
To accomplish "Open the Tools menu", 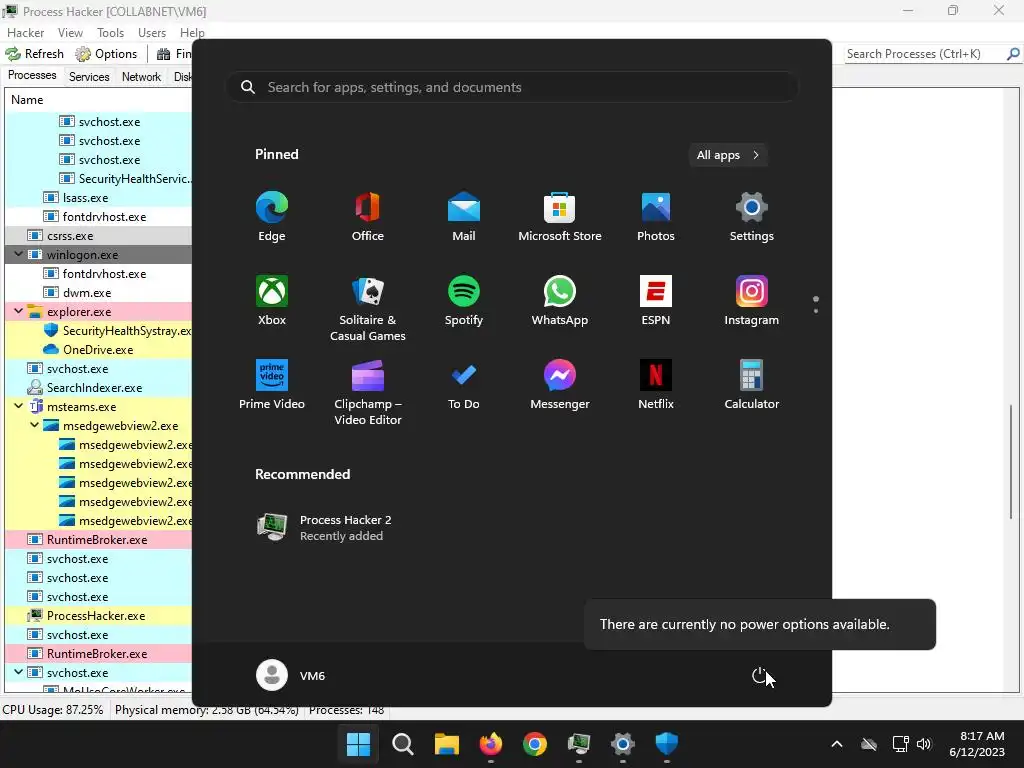I will pyautogui.click(x=110, y=33).
